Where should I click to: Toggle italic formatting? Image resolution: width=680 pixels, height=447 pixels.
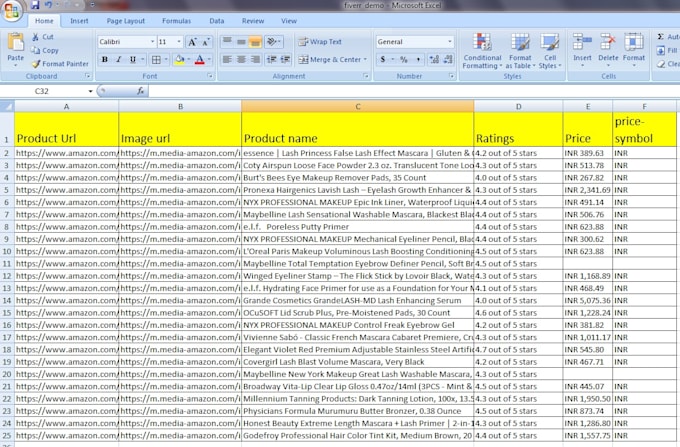tap(118, 59)
